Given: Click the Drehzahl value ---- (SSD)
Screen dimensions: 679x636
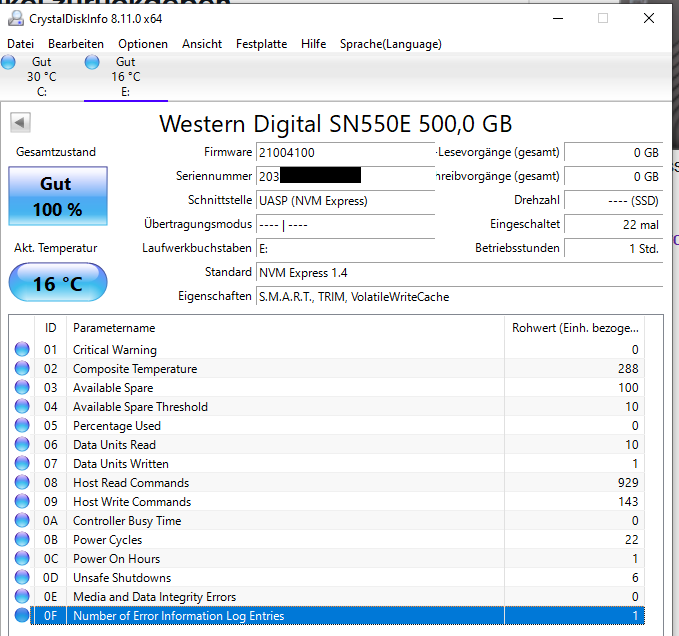Looking at the screenshot, I should (x=614, y=200).
